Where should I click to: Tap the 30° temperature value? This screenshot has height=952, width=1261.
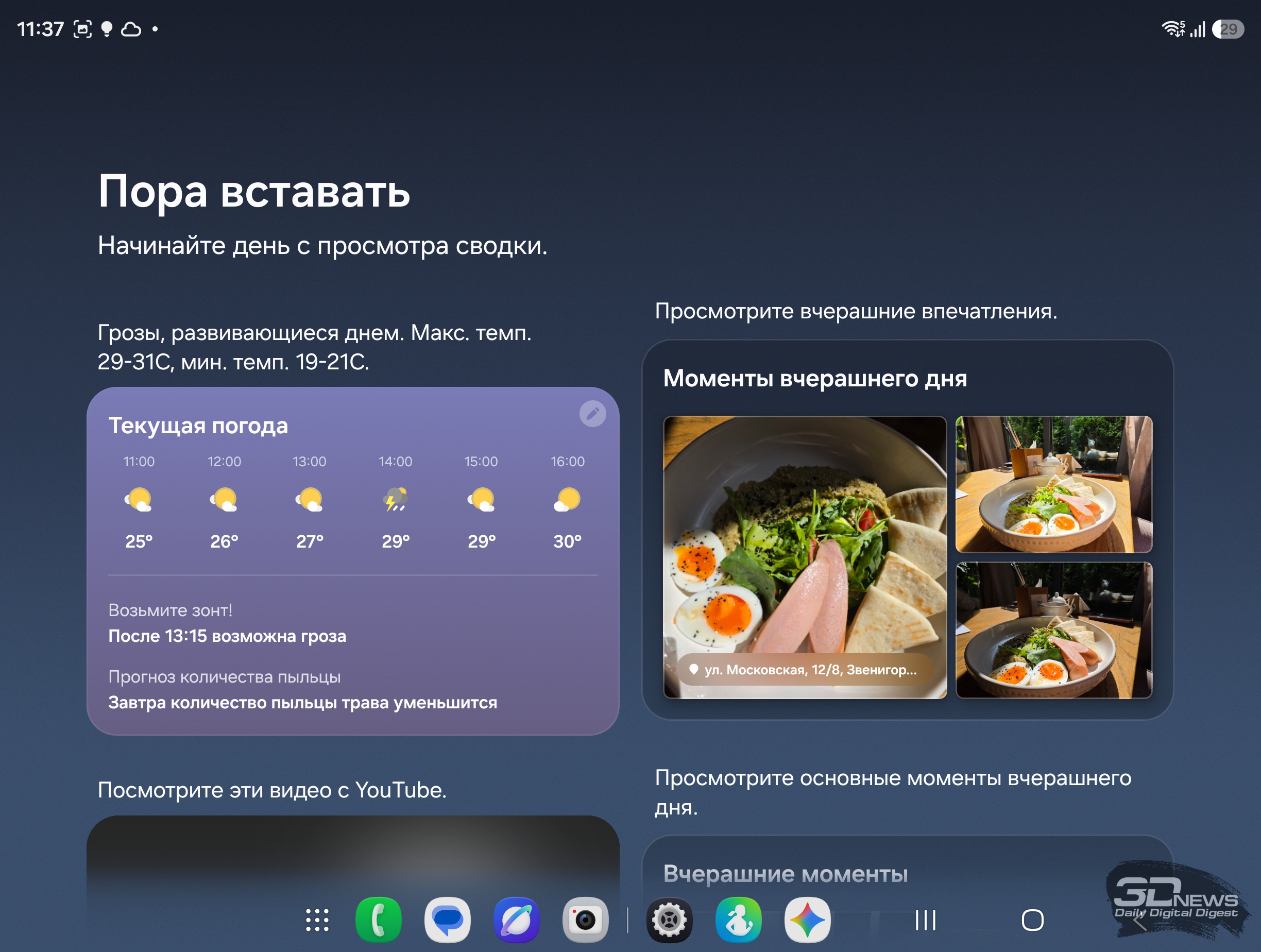(567, 541)
